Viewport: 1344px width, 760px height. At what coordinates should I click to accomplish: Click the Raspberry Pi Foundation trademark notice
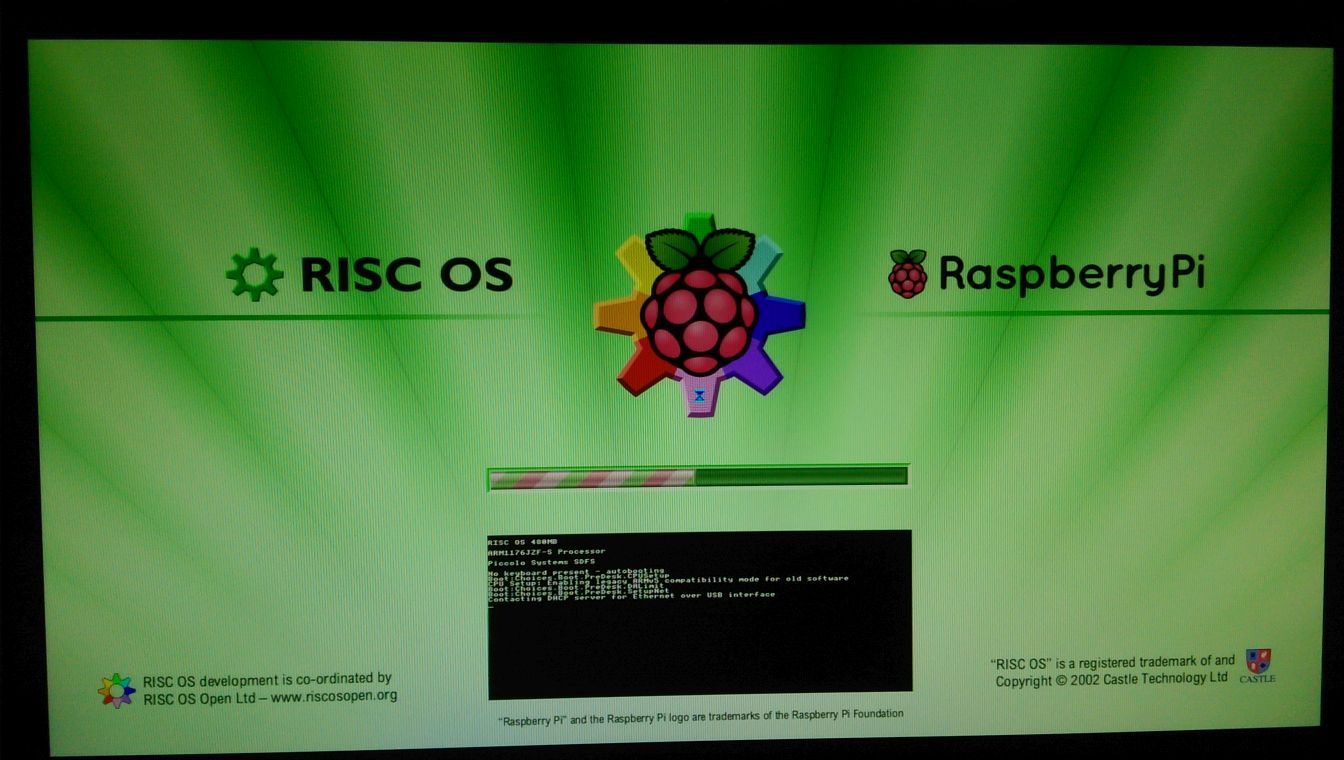click(700, 715)
